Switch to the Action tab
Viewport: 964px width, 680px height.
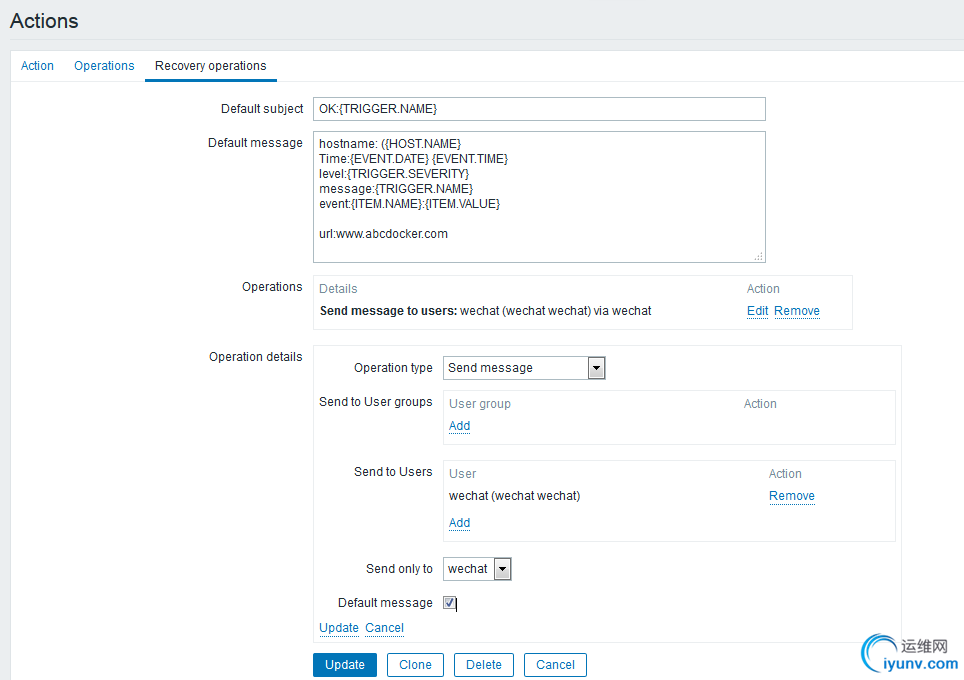click(x=37, y=66)
